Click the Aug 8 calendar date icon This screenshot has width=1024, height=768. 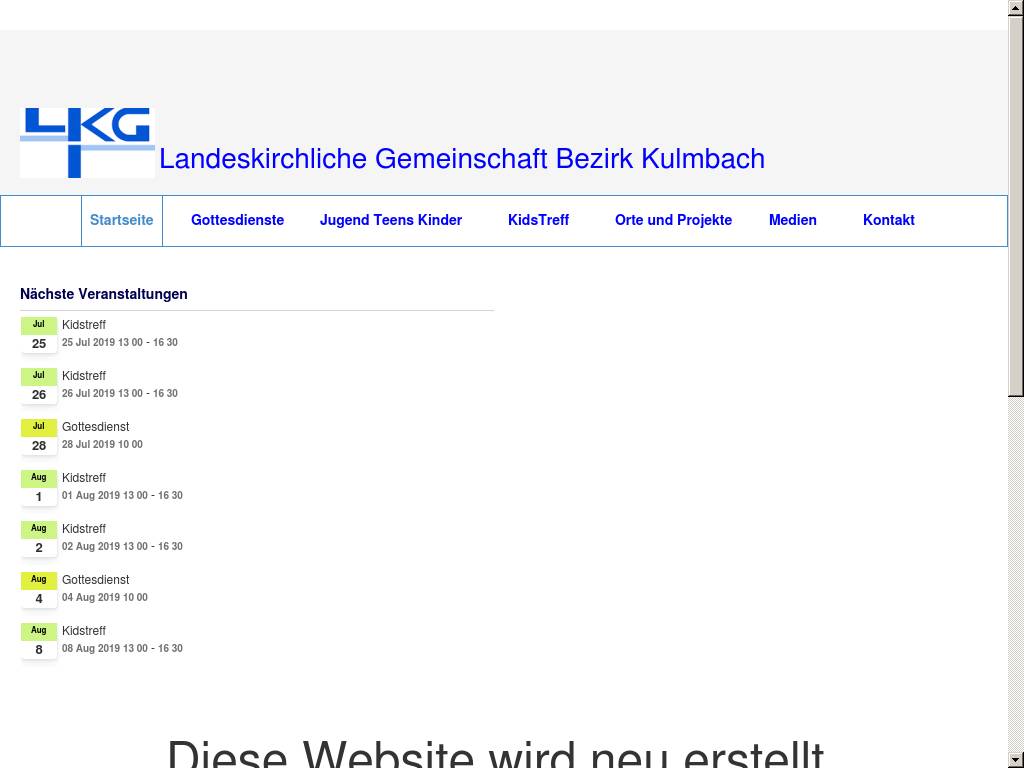(x=39, y=641)
